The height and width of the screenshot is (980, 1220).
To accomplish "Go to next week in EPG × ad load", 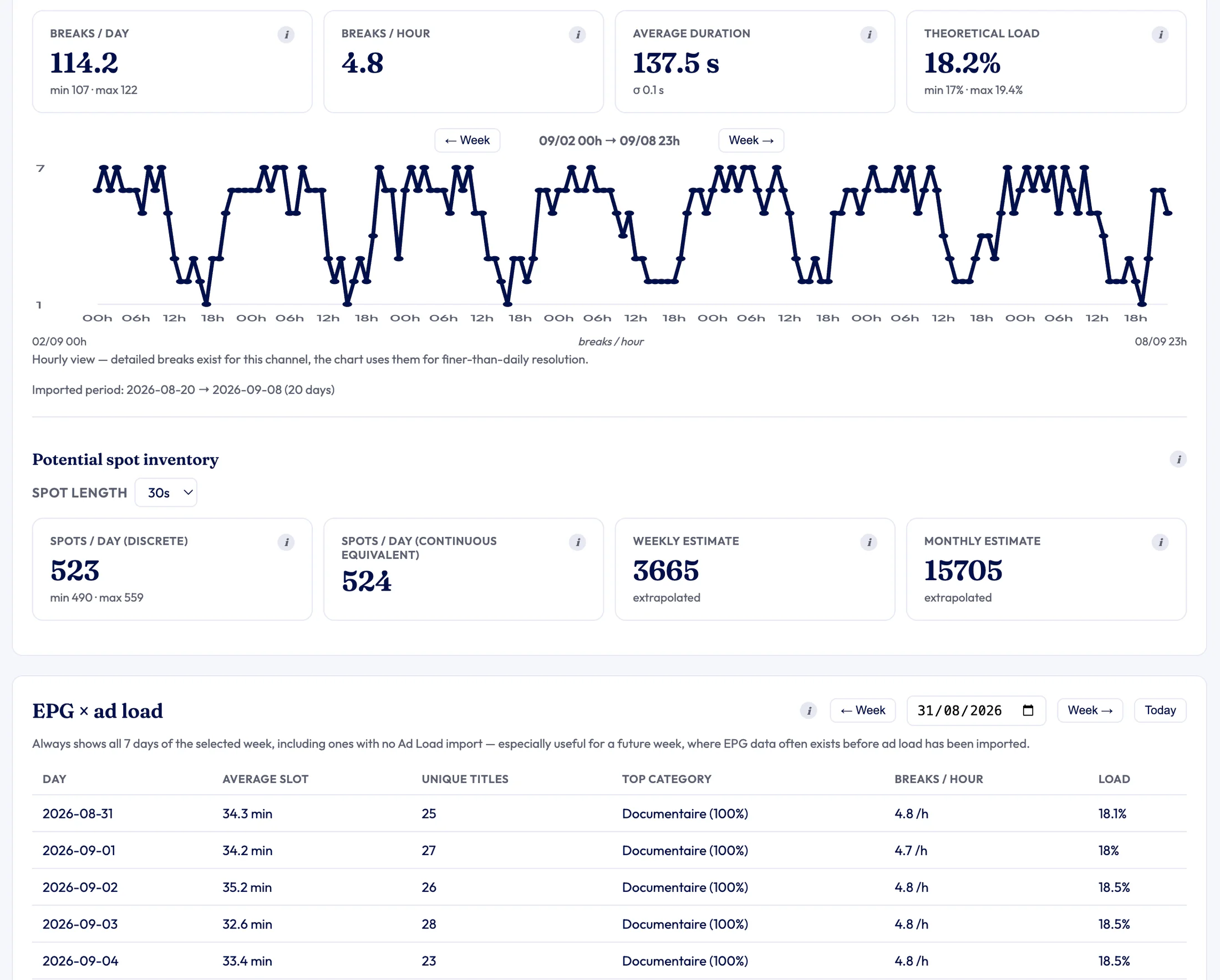I will 1090,710.
